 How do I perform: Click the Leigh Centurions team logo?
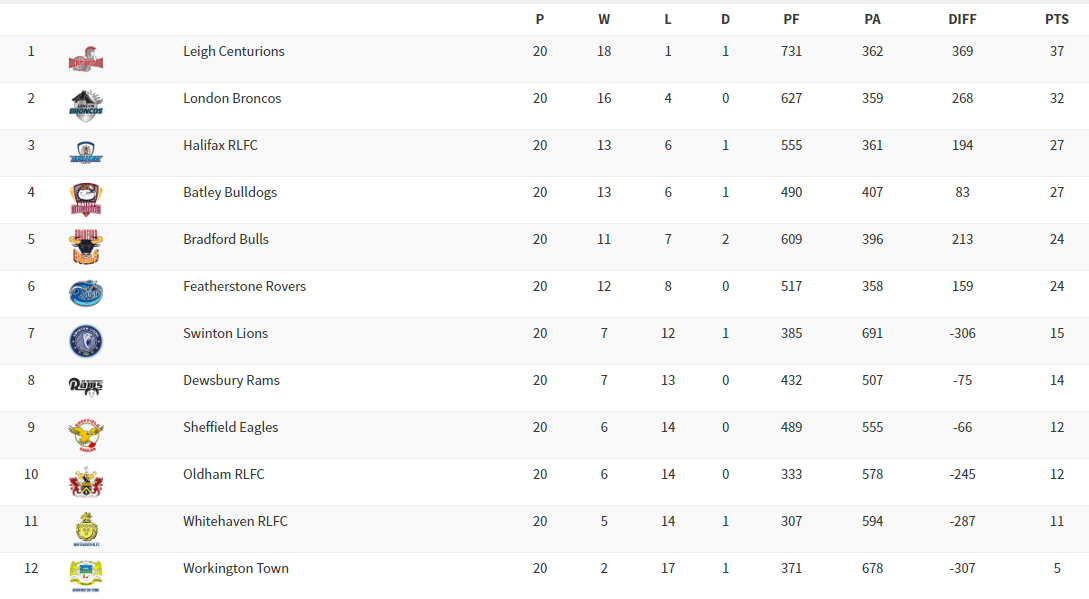(86, 59)
